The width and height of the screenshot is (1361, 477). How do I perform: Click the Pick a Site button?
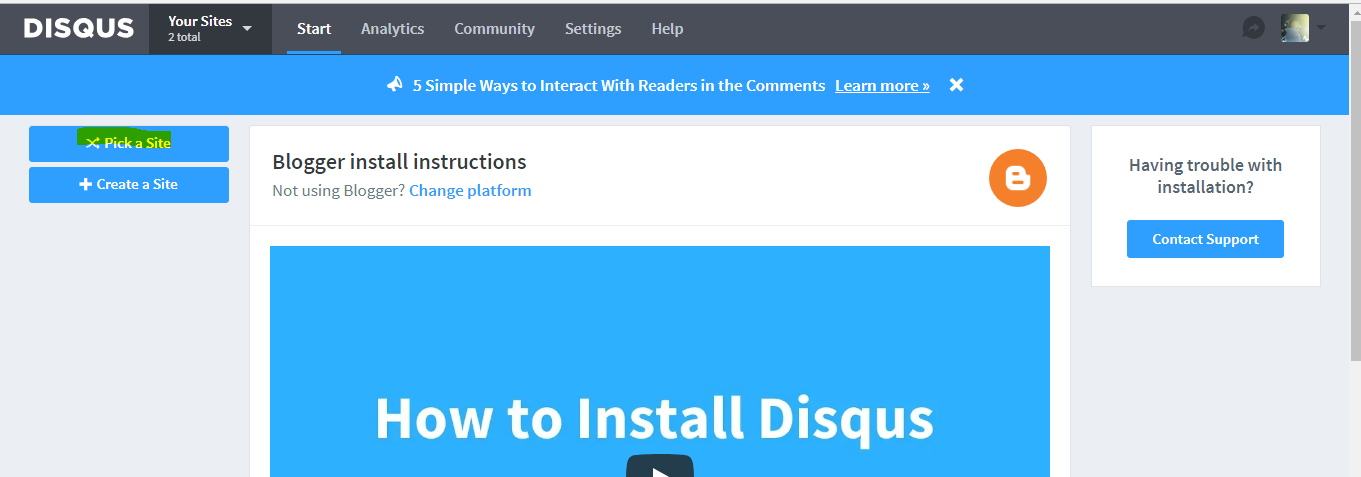[129, 143]
